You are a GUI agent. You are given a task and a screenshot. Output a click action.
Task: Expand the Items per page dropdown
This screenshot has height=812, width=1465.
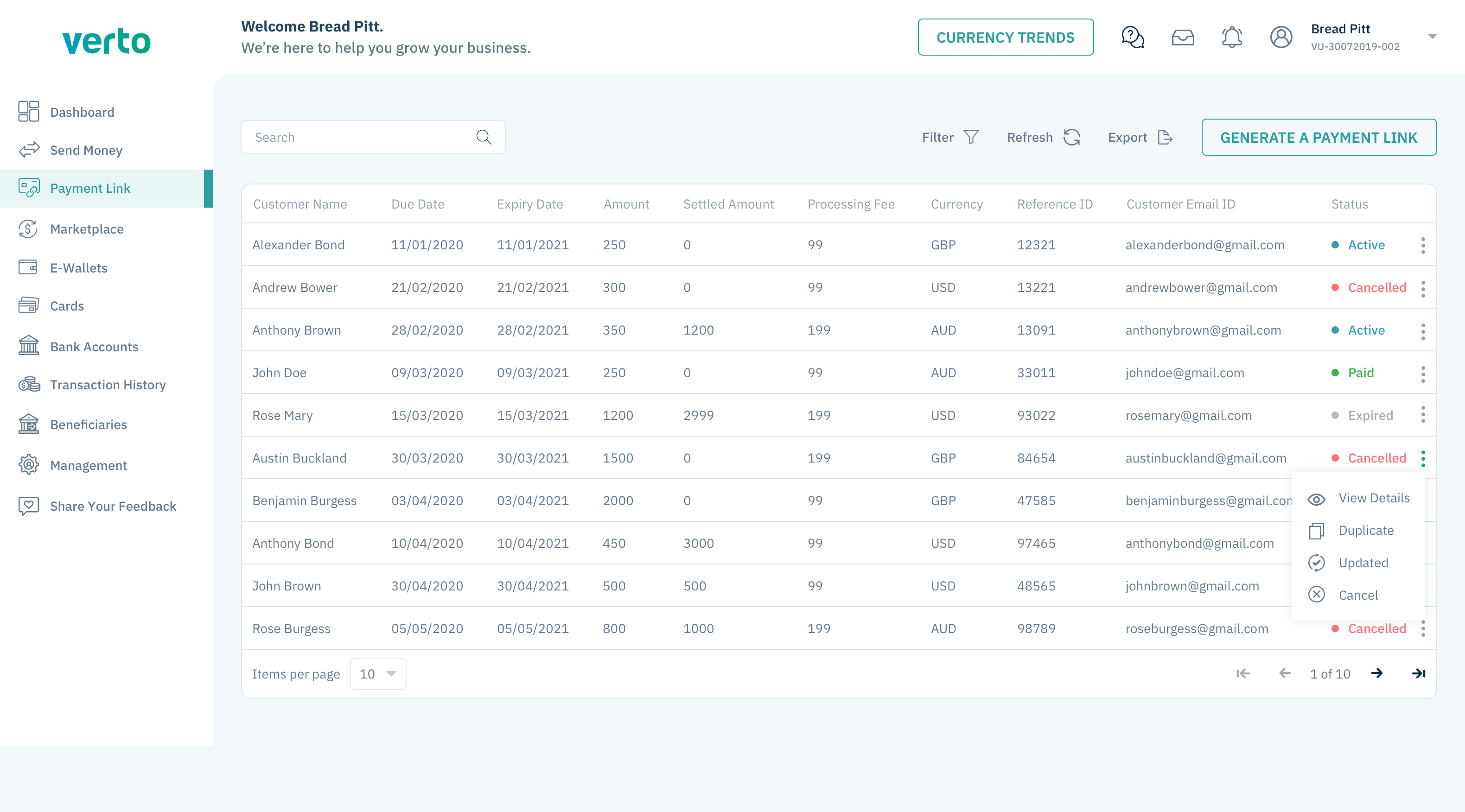pos(378,674)
